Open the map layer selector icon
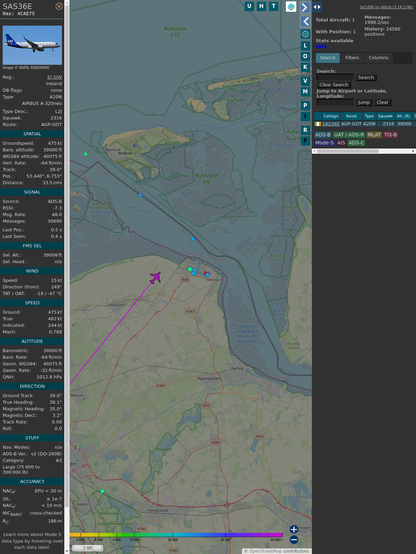 tap(291, 7)
